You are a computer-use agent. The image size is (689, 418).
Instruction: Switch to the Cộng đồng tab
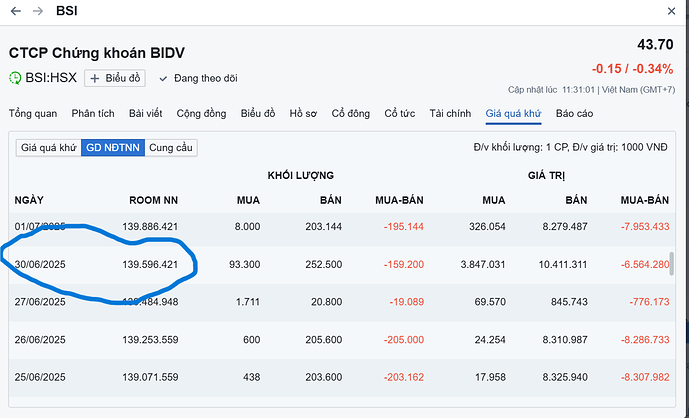click(x=201, y=113)
